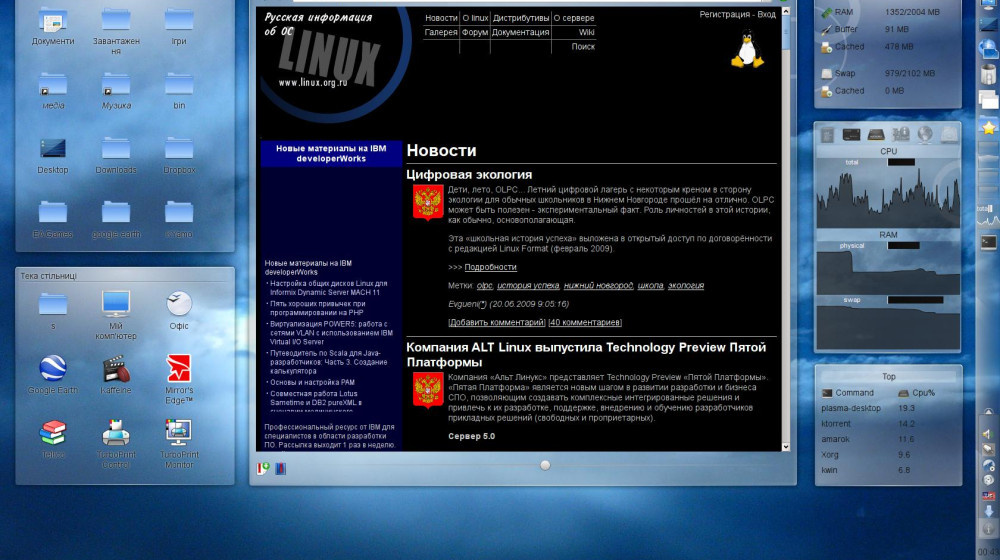The image size is (1000, 560).
Task: Click the clock in the side panel
Action: (x=988, y=552)
